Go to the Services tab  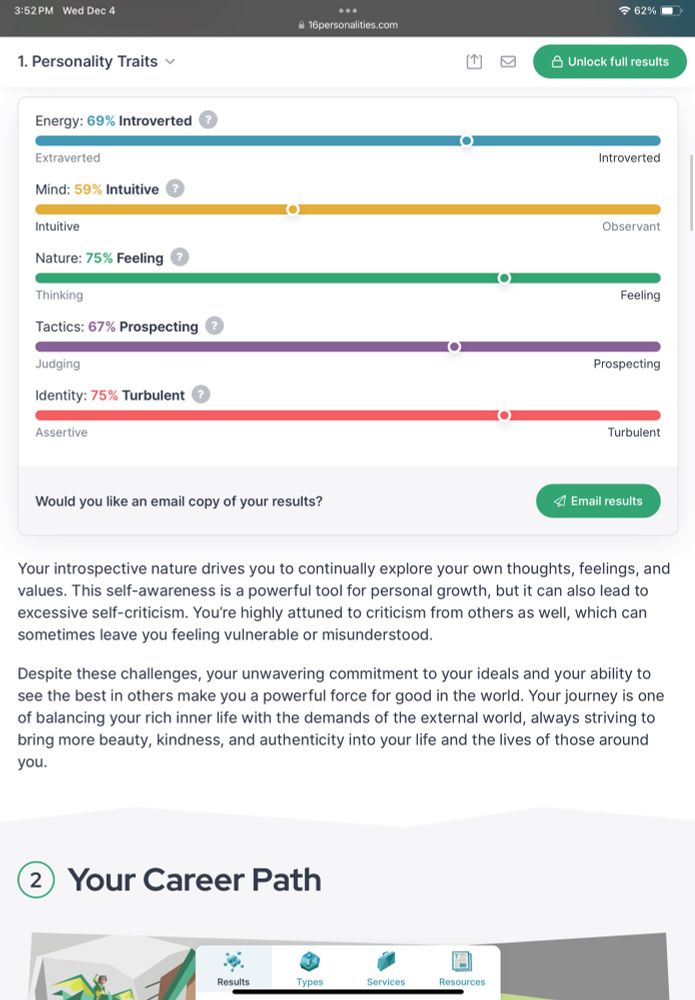pos(386,969)
